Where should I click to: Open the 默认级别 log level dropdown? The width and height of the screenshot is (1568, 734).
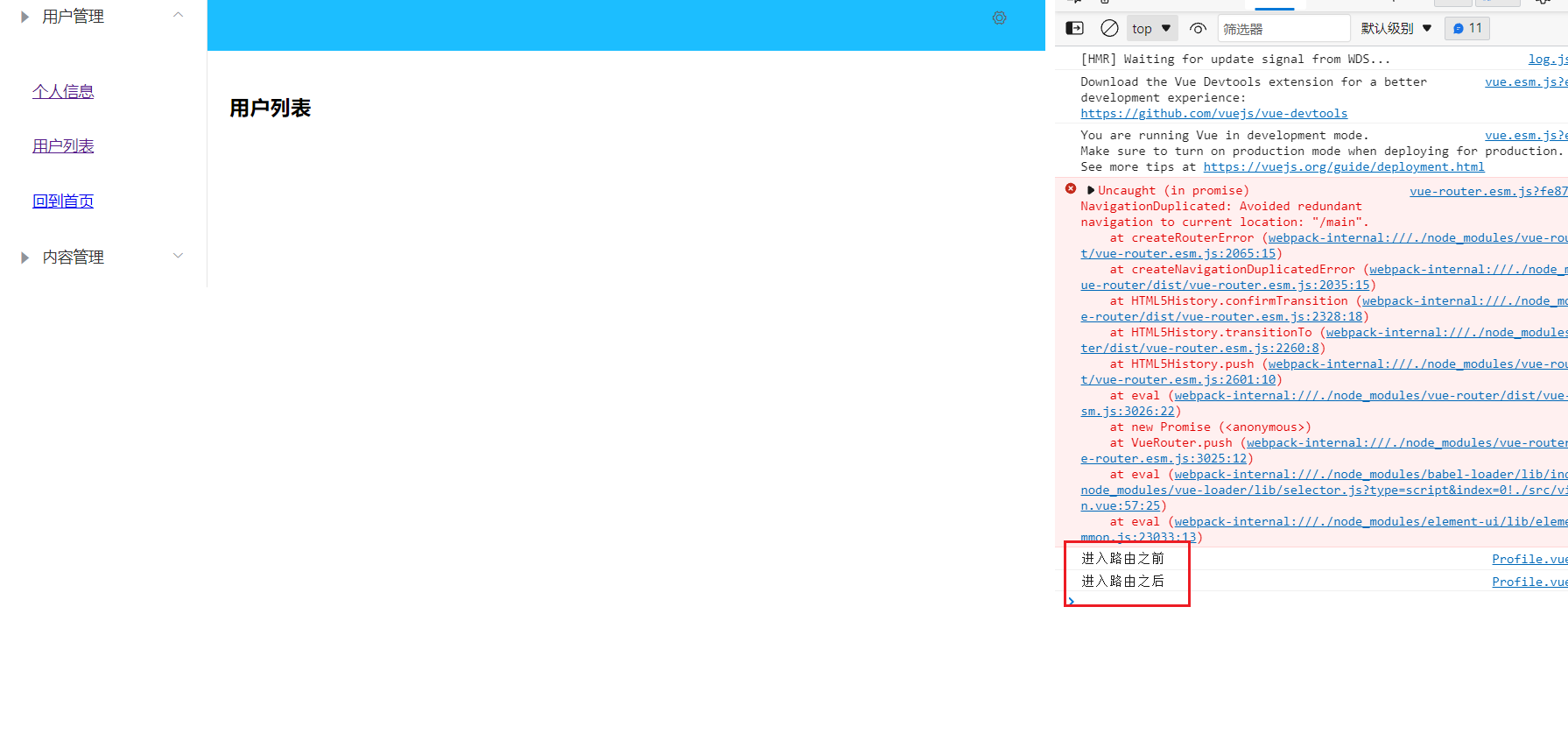coord(1396,29)
